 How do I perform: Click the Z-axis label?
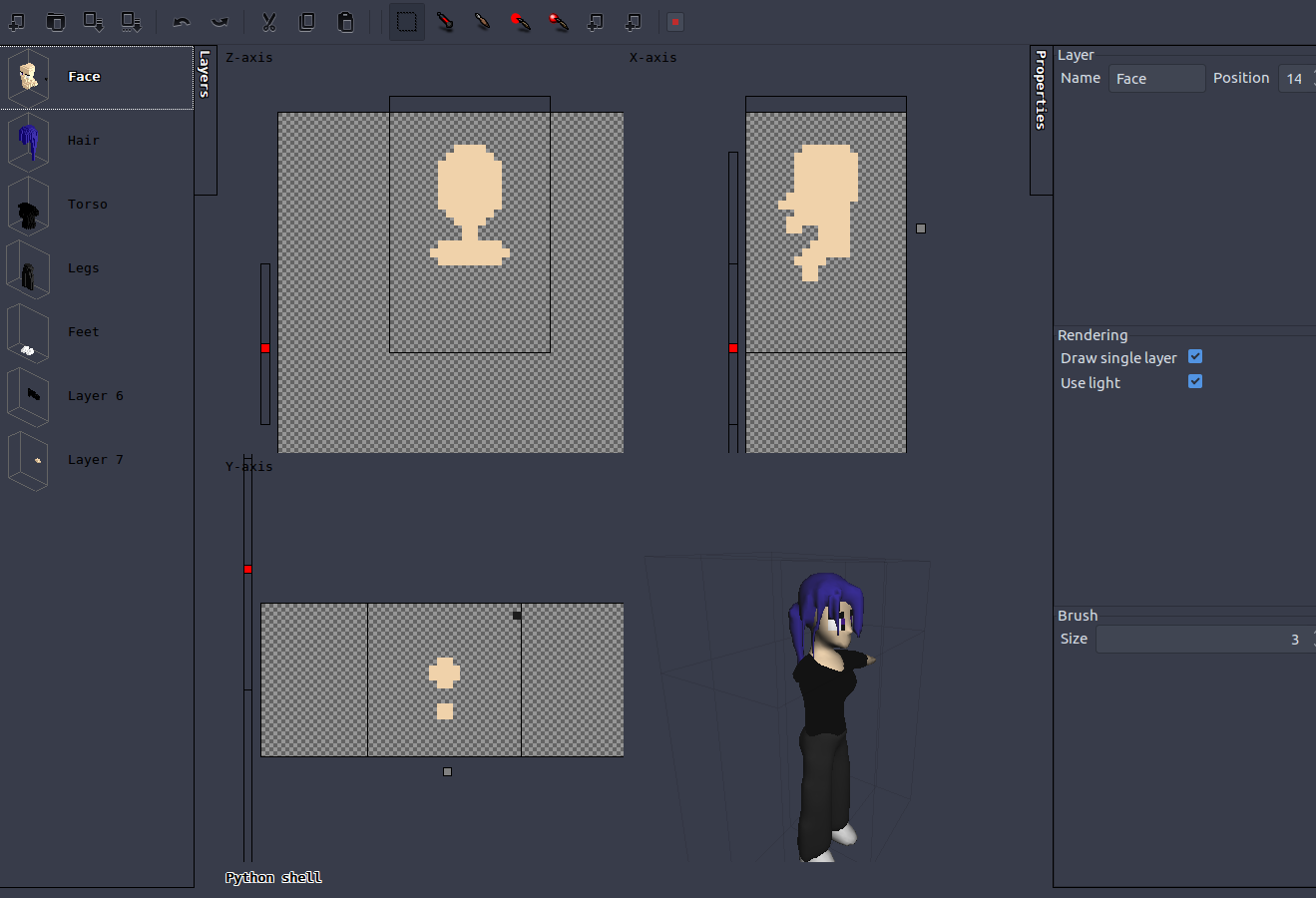coord(249,58)
